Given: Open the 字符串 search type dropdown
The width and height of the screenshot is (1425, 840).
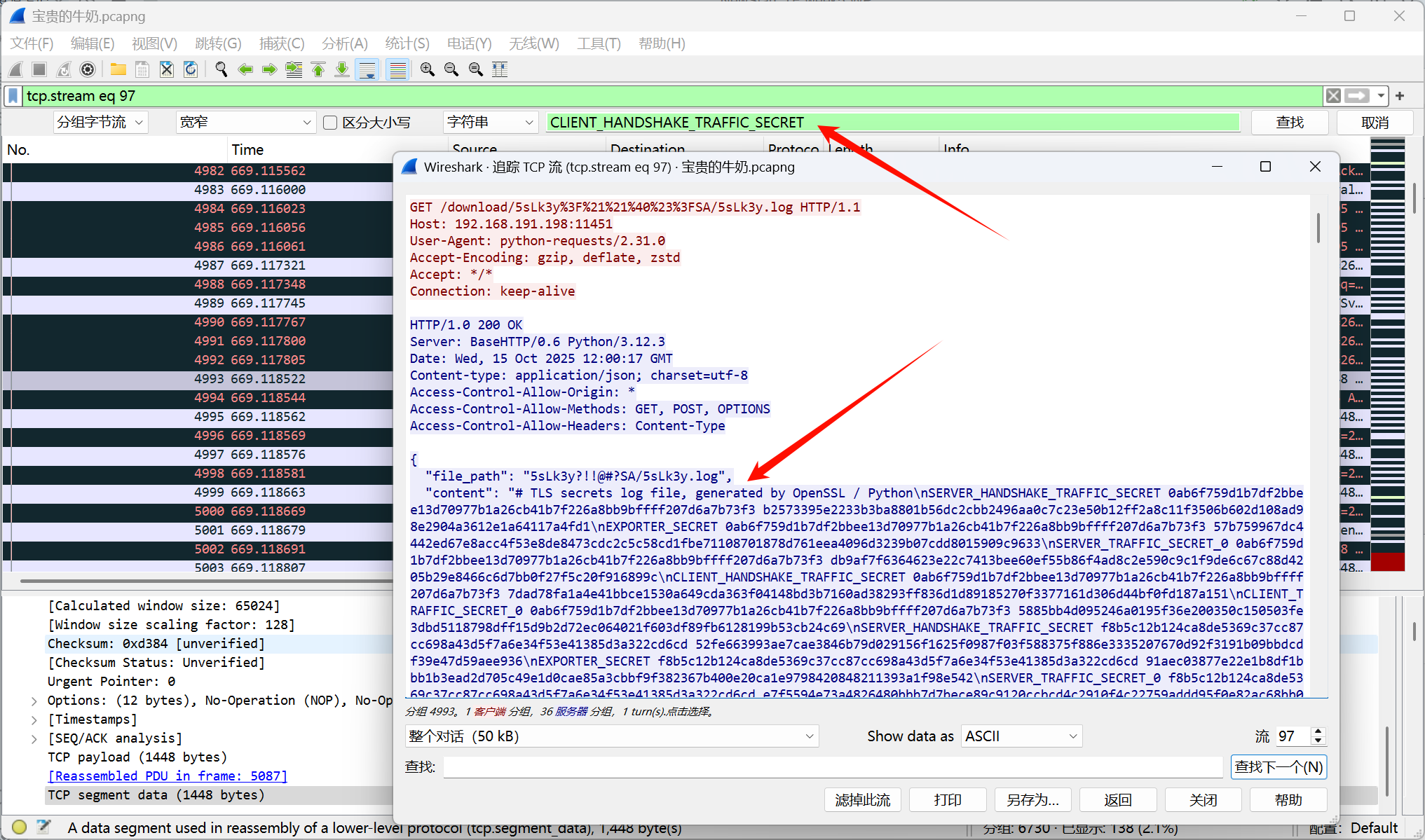Looking at the screenshot, I should point(490,123).
